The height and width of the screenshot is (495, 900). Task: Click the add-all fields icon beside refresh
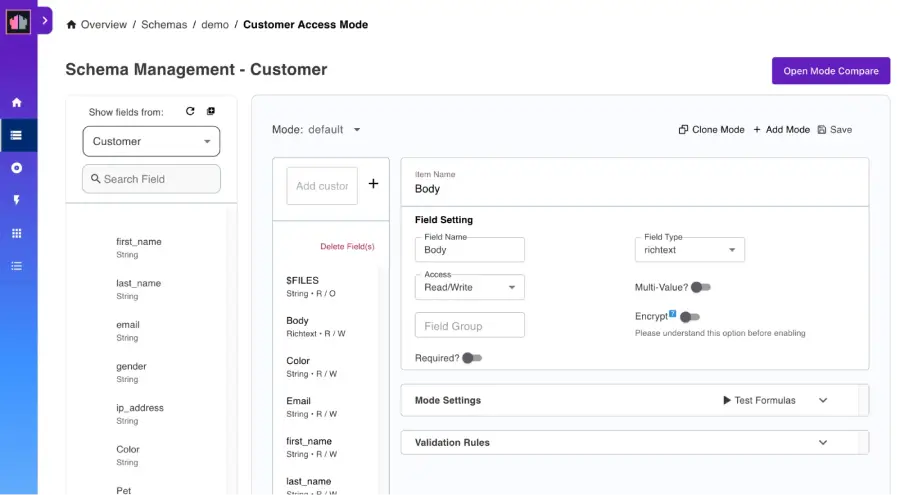pyautogui.click(x=211, y=111)
